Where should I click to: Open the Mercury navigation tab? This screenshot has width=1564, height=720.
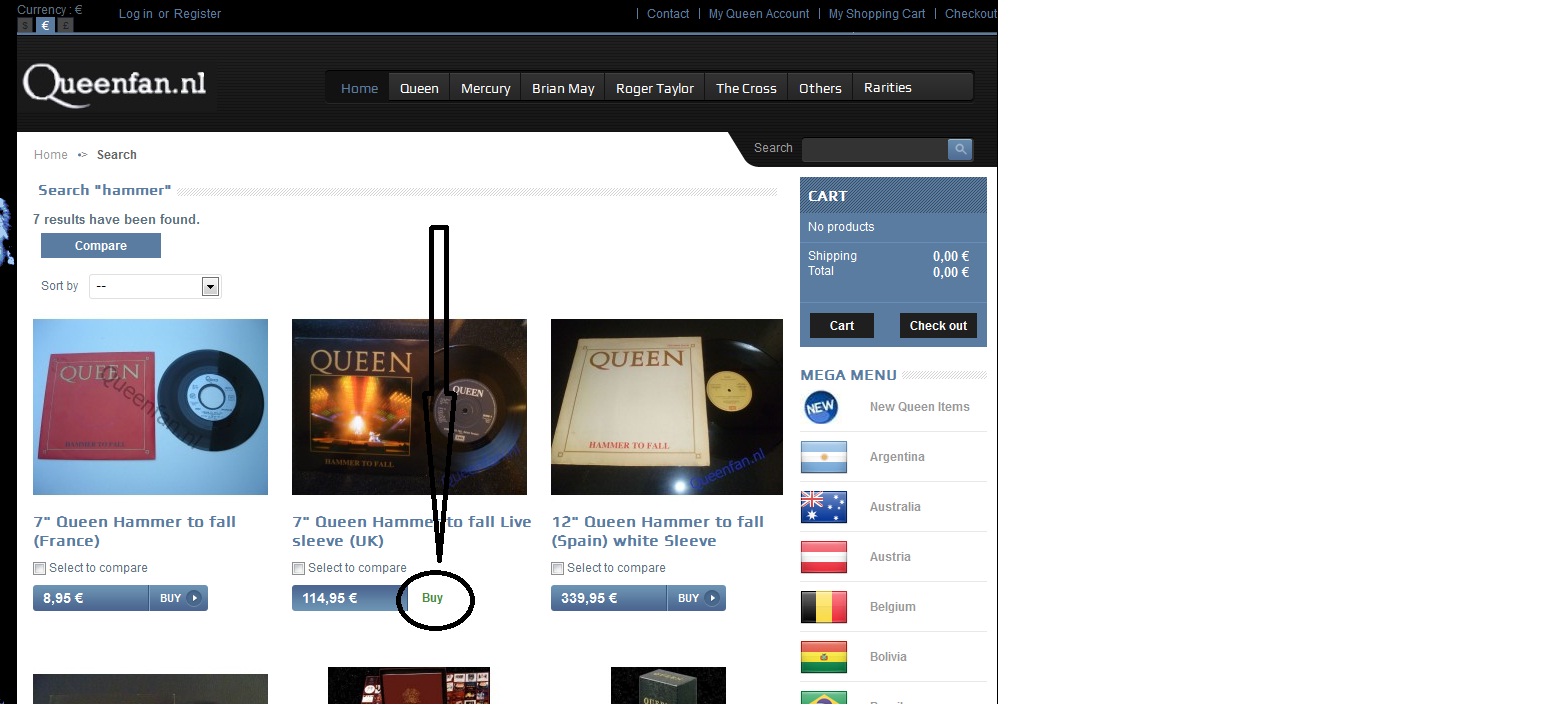pos(486,88)
